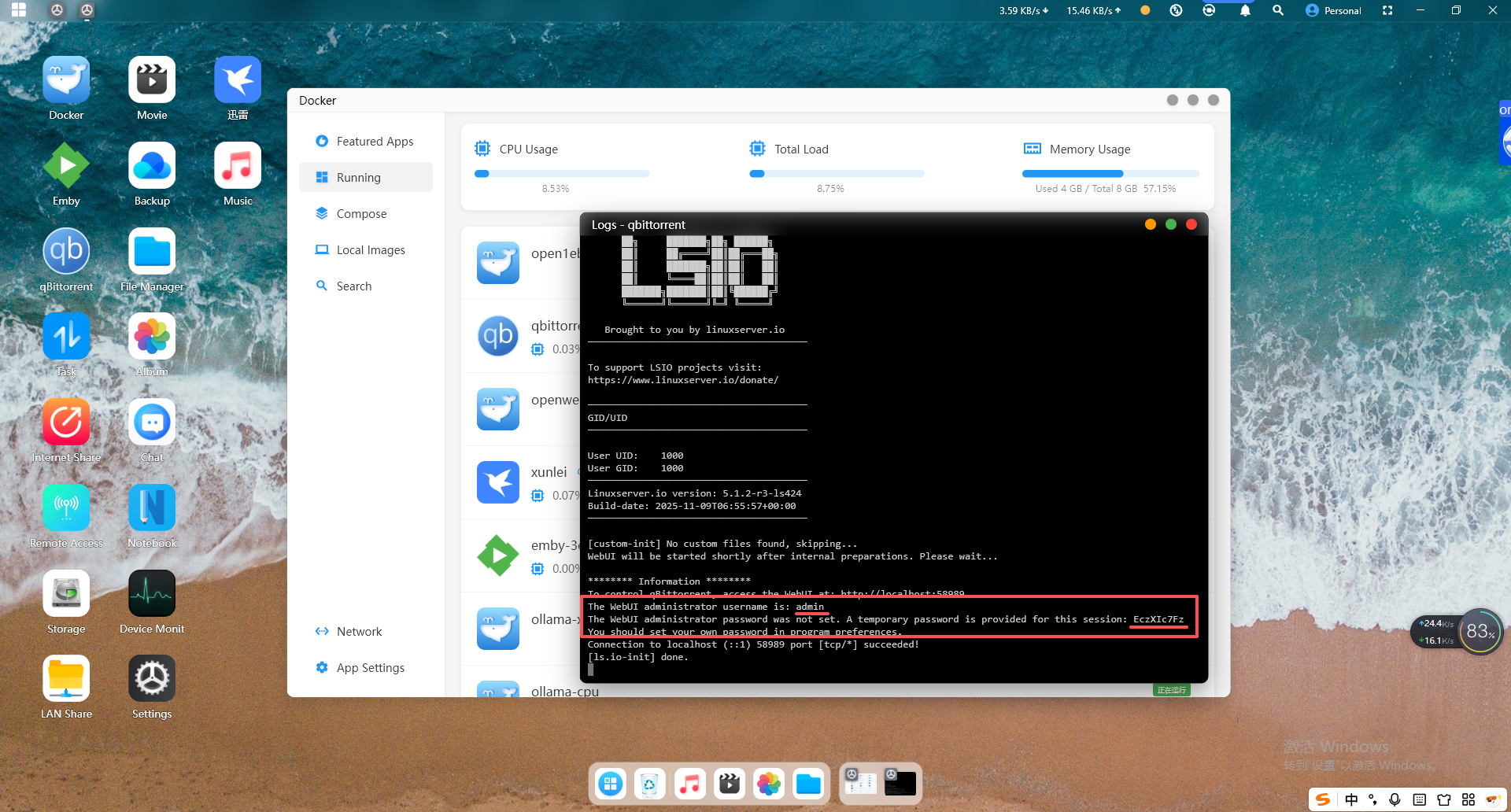Open the Emby desktop shortcut

pos(66,166)
